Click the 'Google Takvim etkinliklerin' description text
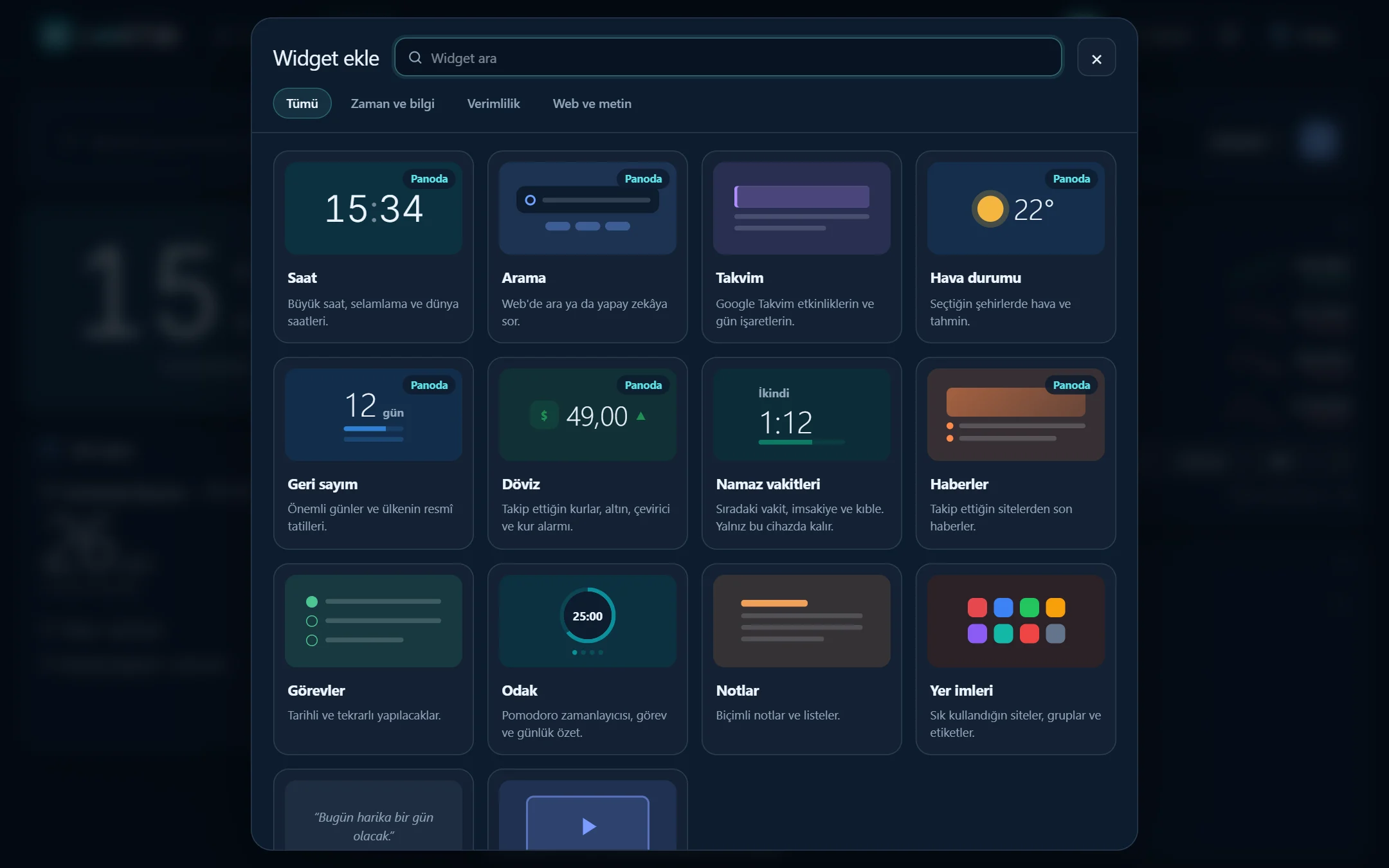 click(795, 312)
